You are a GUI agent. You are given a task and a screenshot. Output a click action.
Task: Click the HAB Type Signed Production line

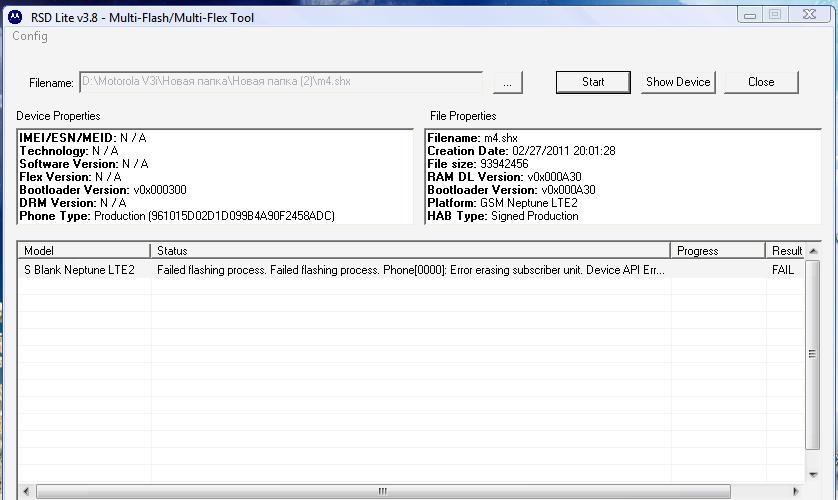503,216
